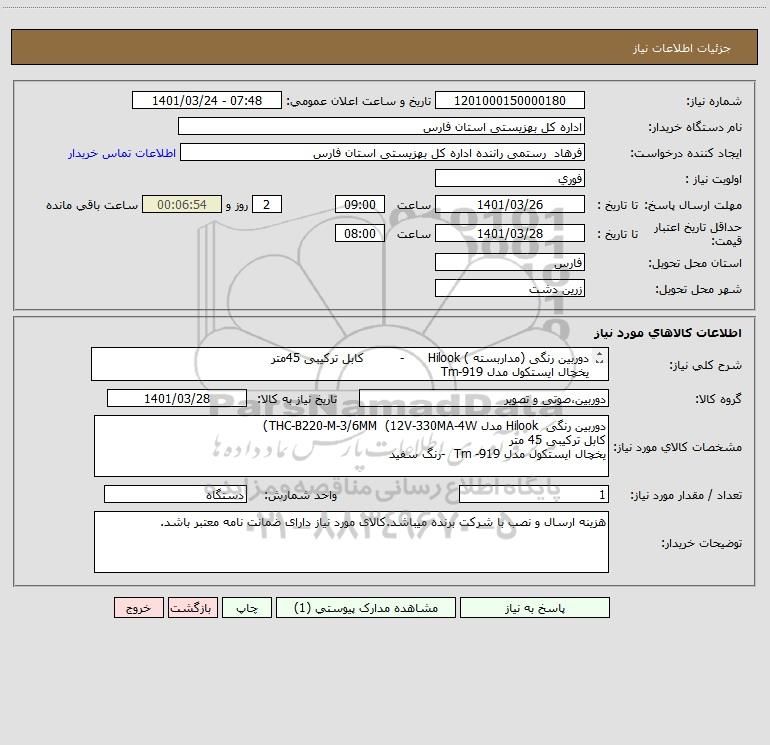The width and height of the screenshot is (770, 745).
Task: Click the 'بازگشت' back button
Action: (x=192, y=608)
